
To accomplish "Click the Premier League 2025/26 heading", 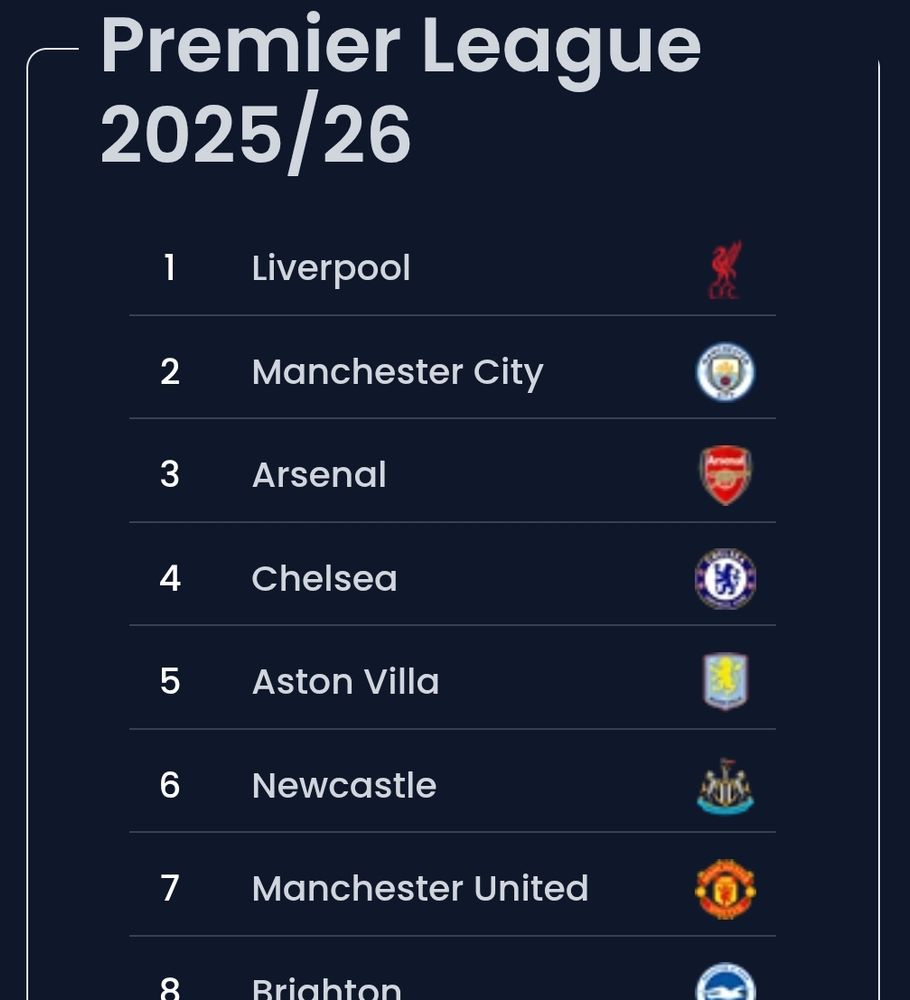I will point(400,90).
